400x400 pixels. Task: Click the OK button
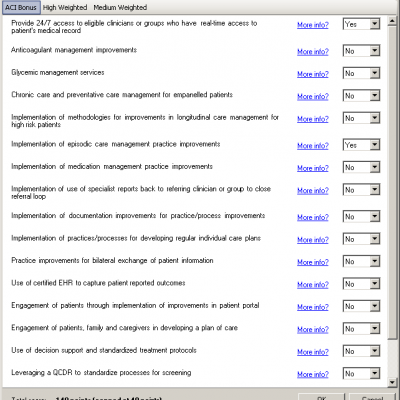tap(321, 397)
